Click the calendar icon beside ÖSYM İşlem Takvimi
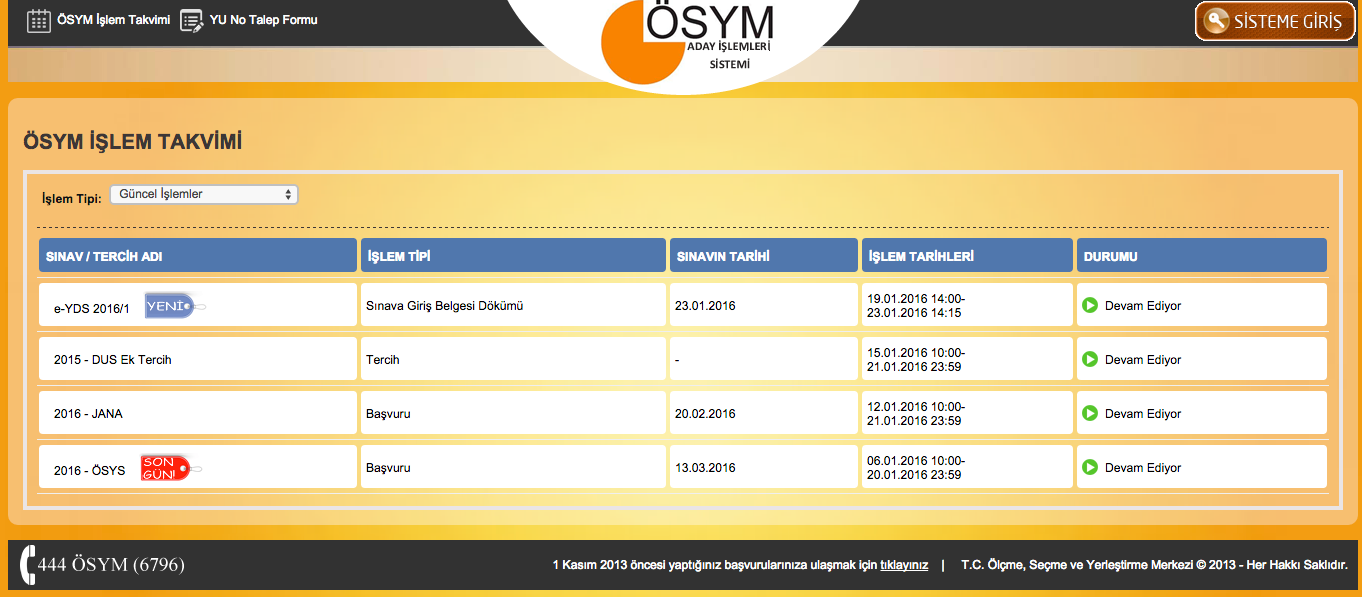 (38, 20)
